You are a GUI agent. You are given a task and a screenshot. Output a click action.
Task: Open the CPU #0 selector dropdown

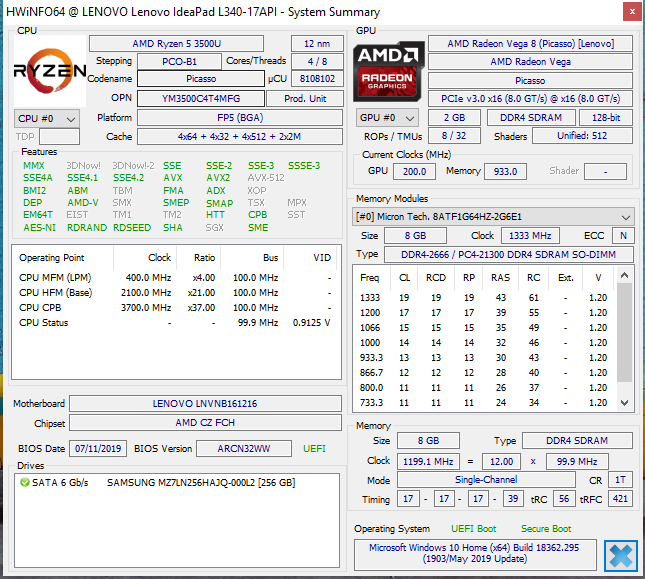[x=46, y=118]
